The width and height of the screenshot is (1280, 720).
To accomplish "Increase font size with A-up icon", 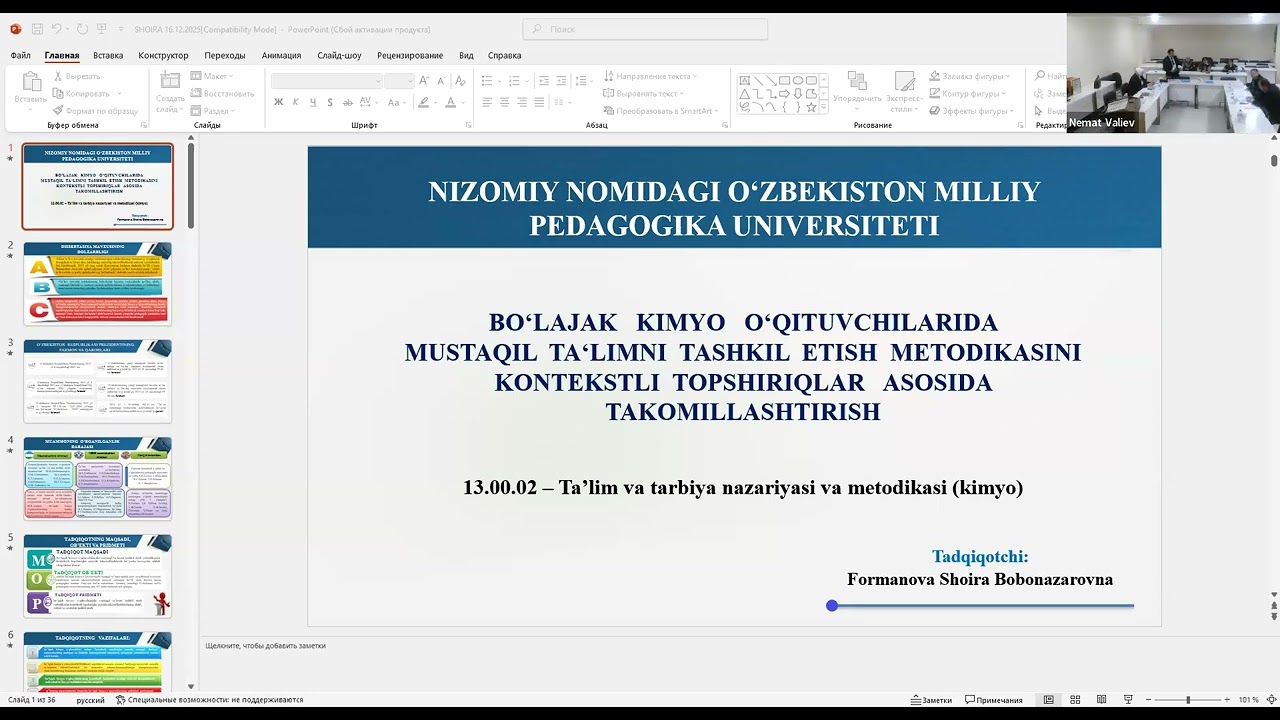I will [x=424, y=81].
